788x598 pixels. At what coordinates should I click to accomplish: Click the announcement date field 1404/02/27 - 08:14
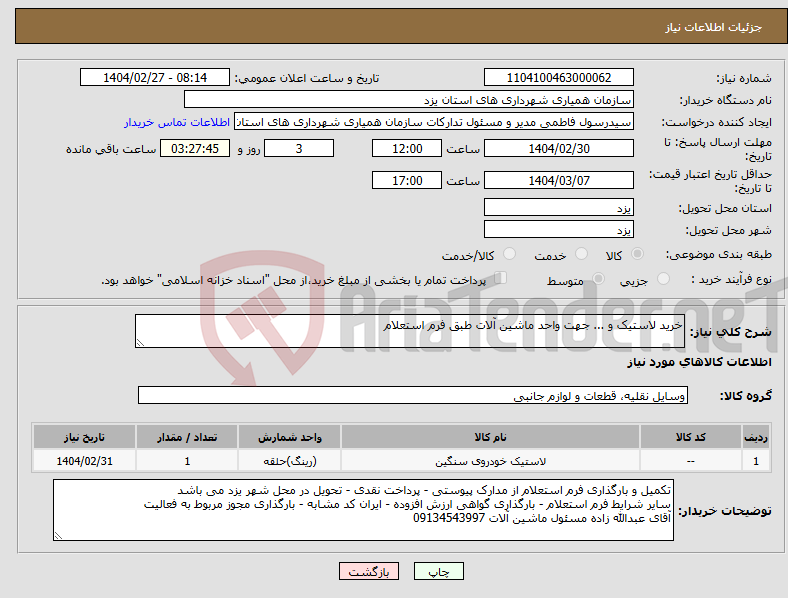(x=155, y=78)
